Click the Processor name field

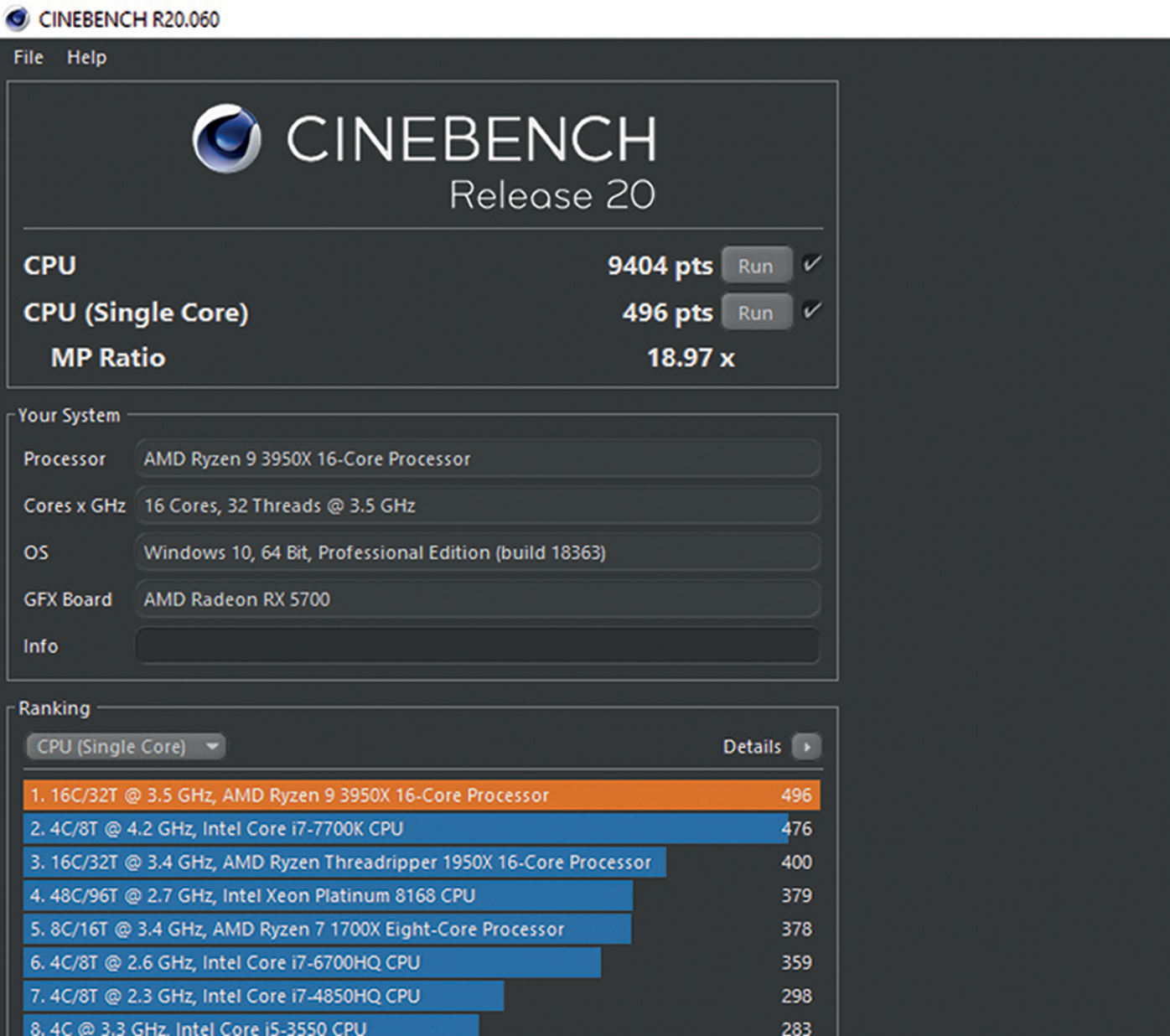[x=477, y=459]
